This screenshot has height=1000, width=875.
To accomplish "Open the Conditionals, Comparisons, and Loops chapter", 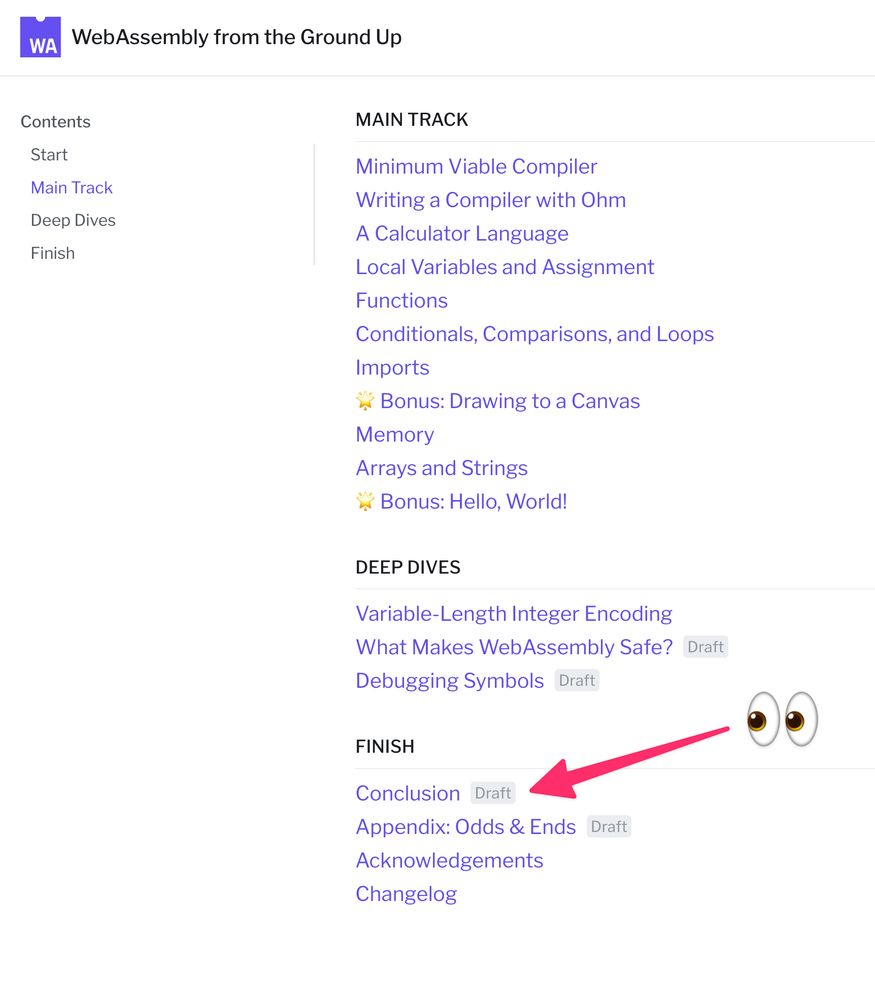I will click(x=535, y=334).
